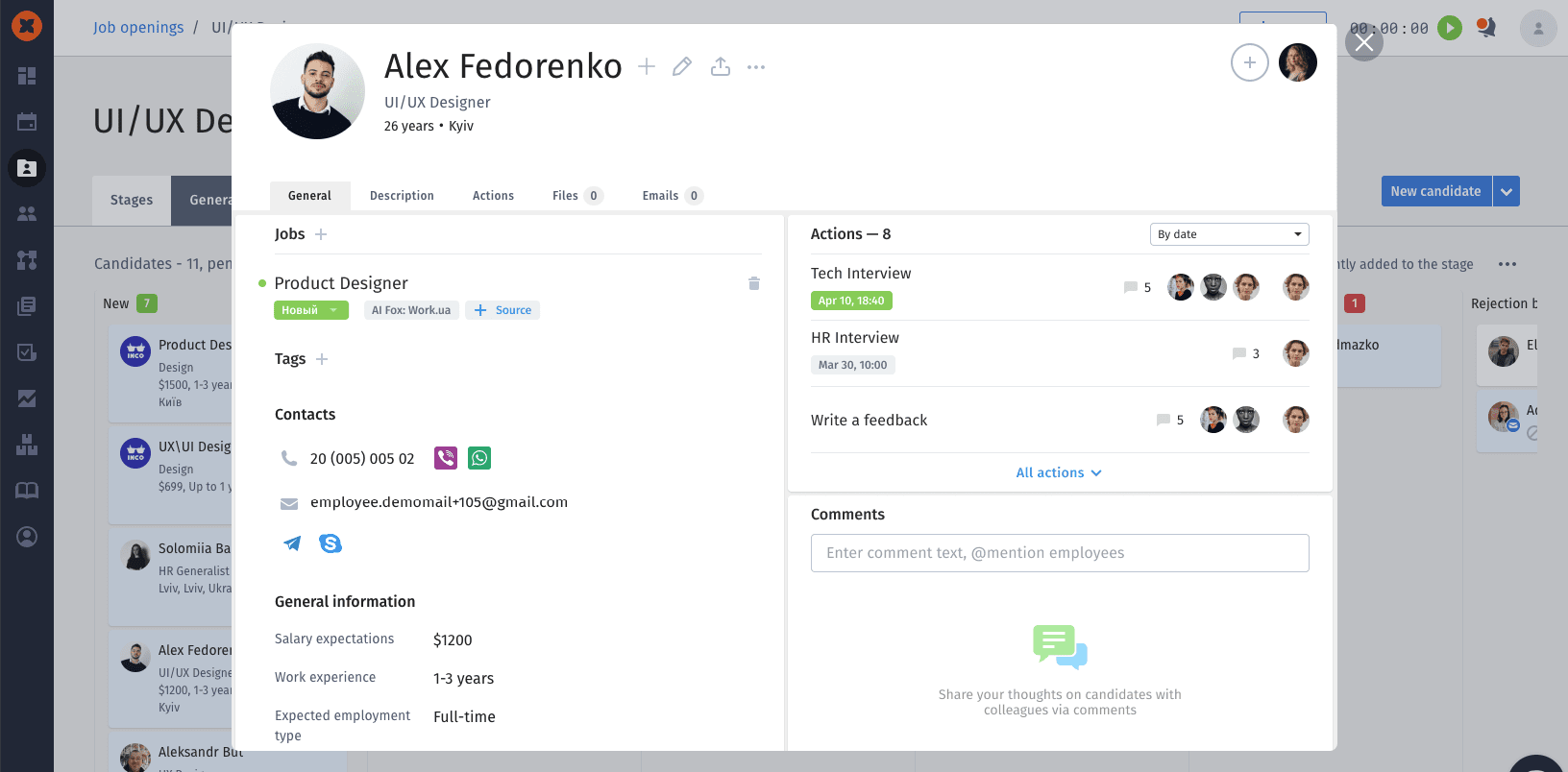Open Skype contact icon
The width and height of the screenshot is (1568, 772).
point(331,543)
